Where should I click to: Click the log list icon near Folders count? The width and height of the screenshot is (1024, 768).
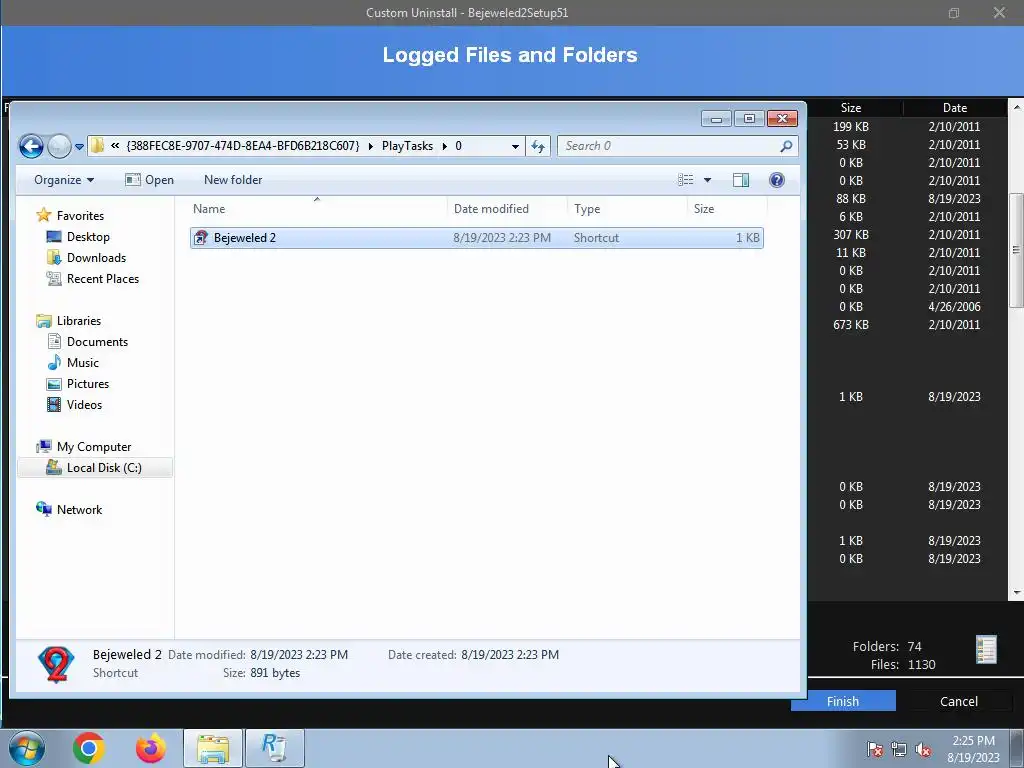pyautogui.click(x=986, y=650)
